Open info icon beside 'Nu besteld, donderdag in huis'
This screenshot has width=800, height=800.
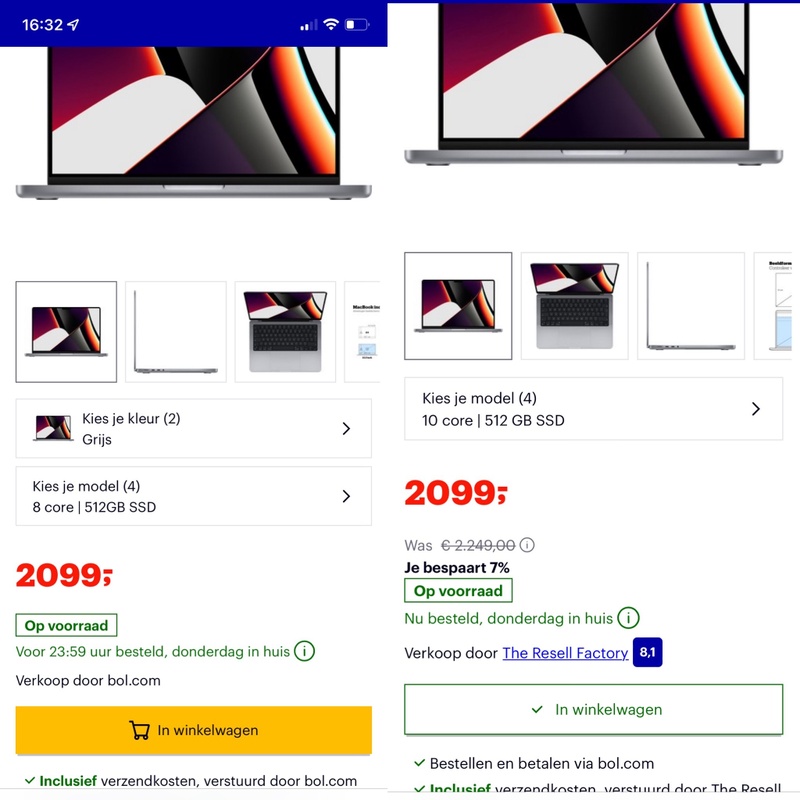[628, 618]
